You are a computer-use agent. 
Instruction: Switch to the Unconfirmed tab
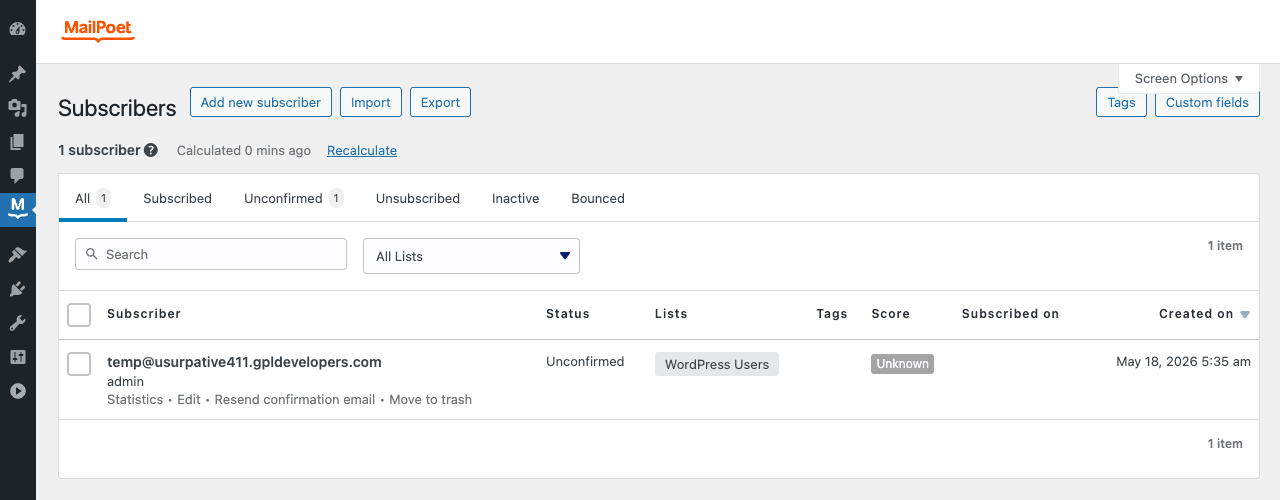tap(293, 198)
